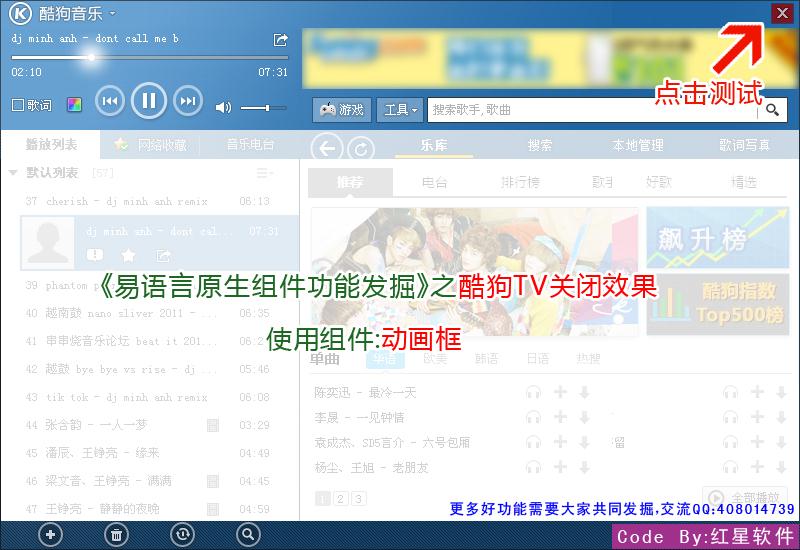800x550 pixels.
Task: Toggle the 歌词 lyrics checkbox
Action: point(18,105)
